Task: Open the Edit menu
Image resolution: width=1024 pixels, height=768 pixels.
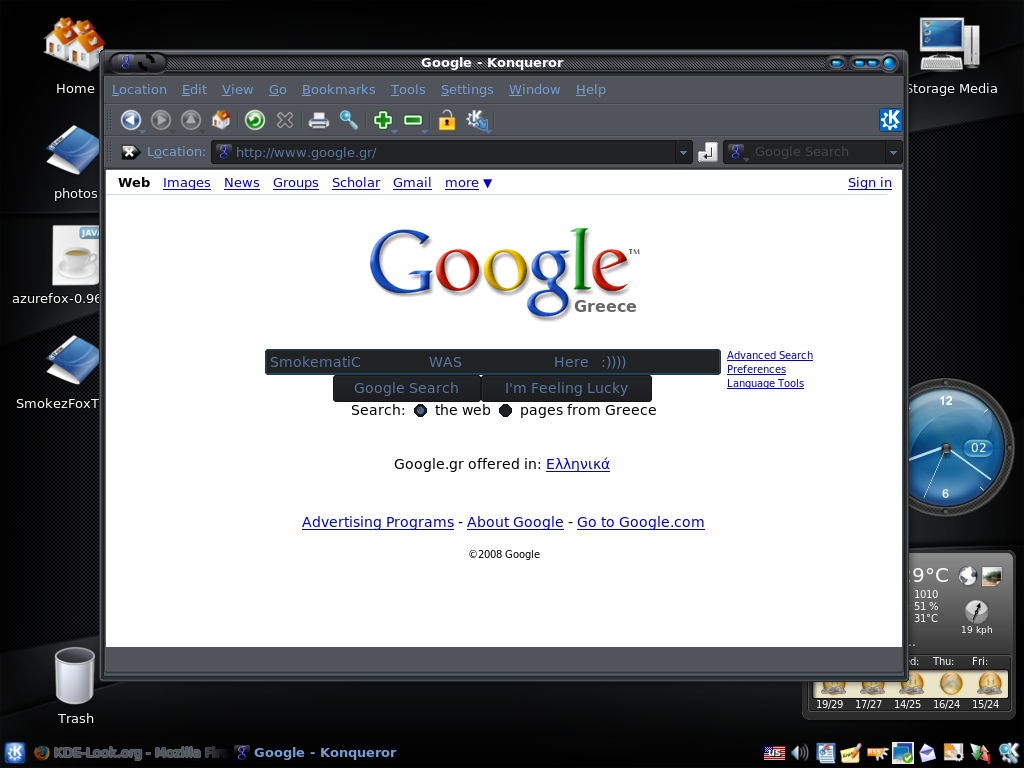Action: click(194, 89)
